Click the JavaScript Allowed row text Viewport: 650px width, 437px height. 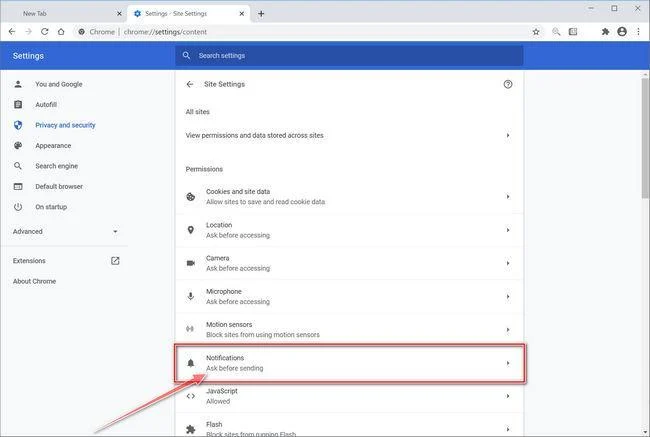point(218,401)
